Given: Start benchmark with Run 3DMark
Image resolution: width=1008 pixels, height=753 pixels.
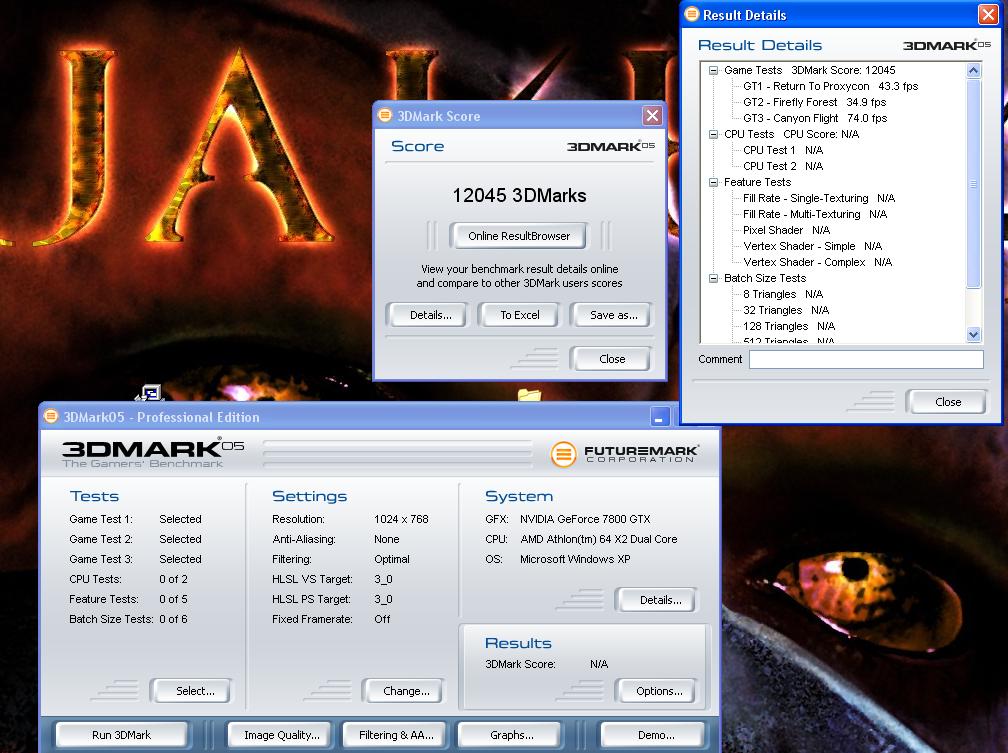Looking at the screenshot, I should click(x=122, y=735).
